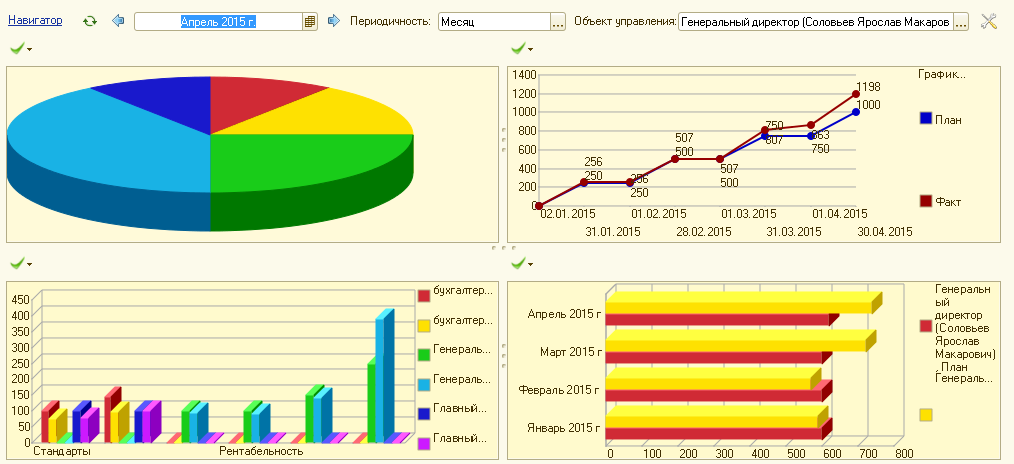The image size is (1014, 464).
Task: Click the yellow bar for Апрель 2015 г
Action: (x=738, y=302)
